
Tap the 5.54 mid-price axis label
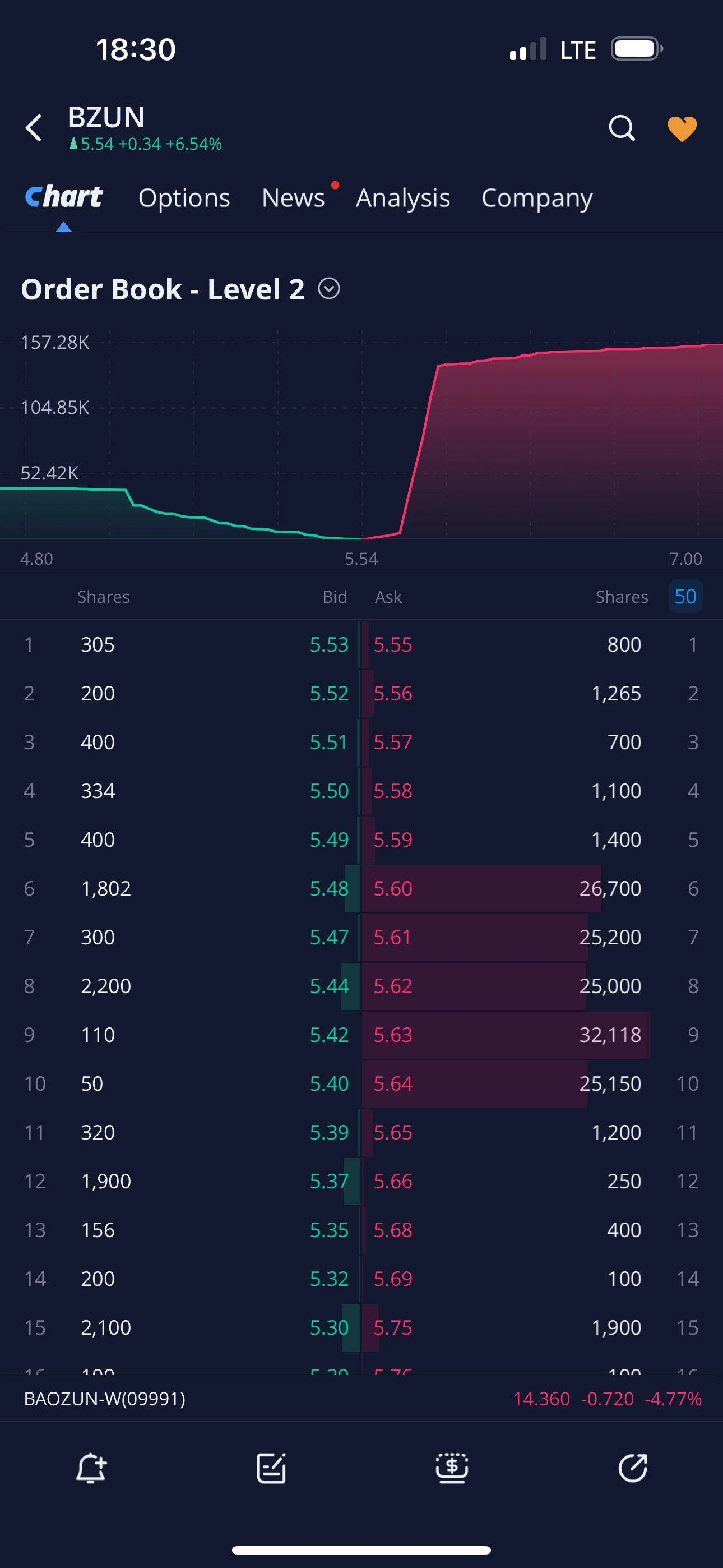[x=361, y=558]
